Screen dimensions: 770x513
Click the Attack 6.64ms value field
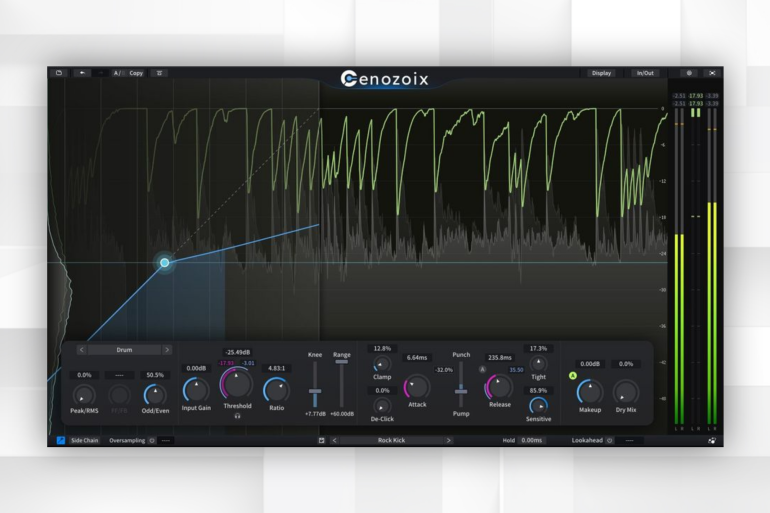coord(417,357)
